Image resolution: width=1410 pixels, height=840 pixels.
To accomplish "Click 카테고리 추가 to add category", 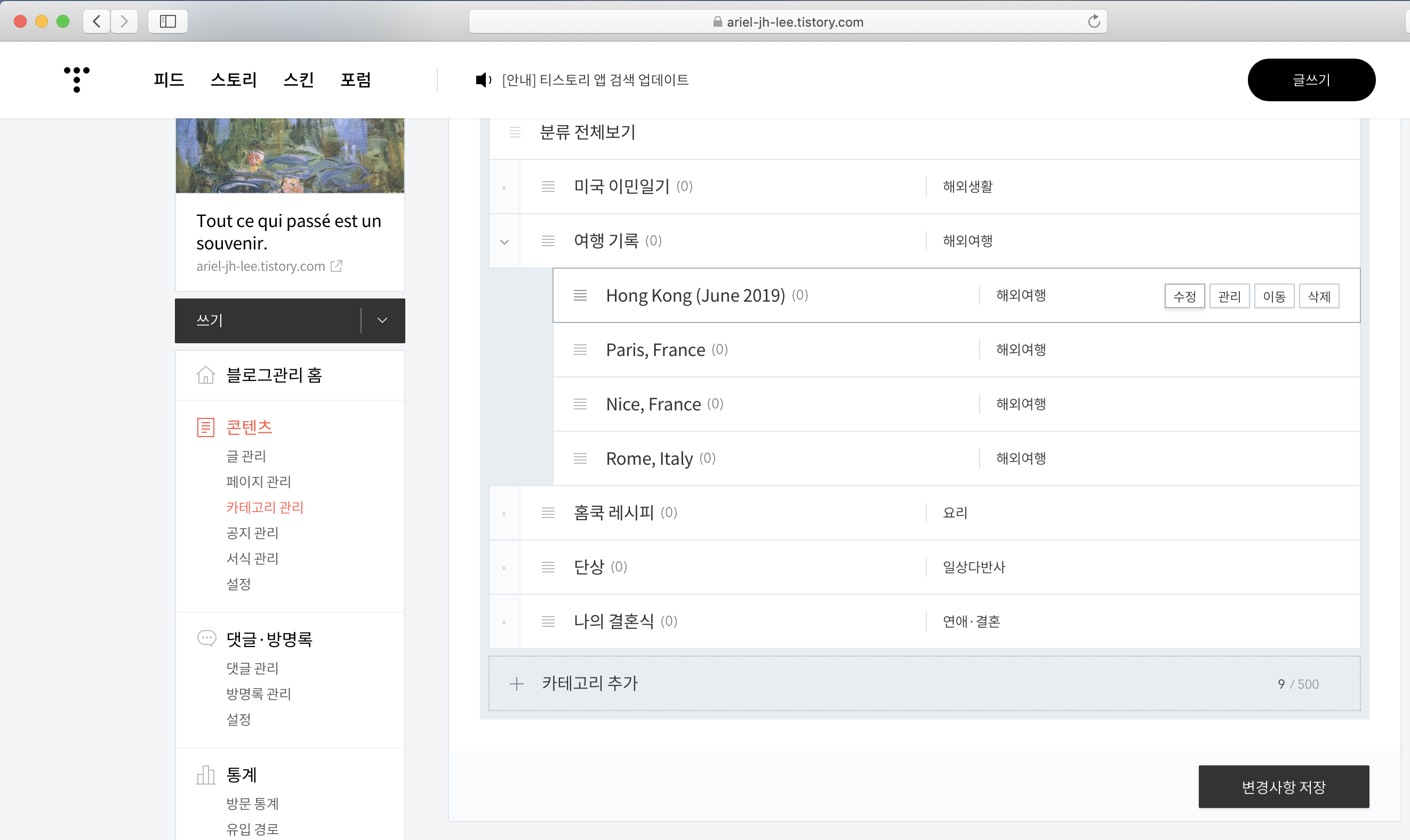I will click(589, 683).
